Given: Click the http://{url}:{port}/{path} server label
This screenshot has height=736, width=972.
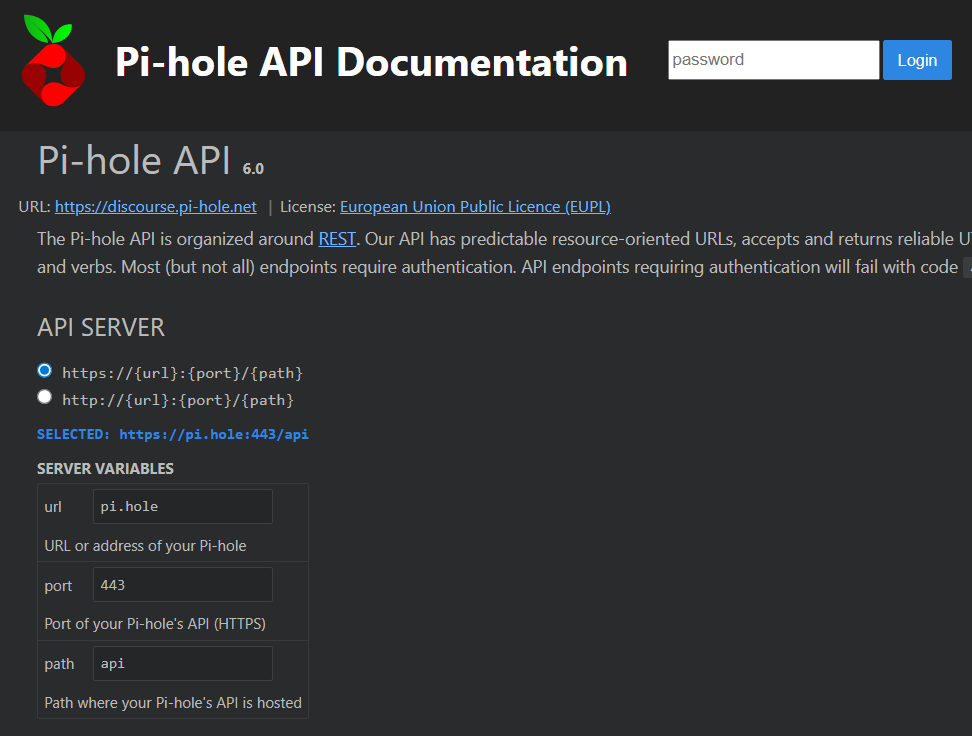Looking at the screenshot, I should coord(178,400).
